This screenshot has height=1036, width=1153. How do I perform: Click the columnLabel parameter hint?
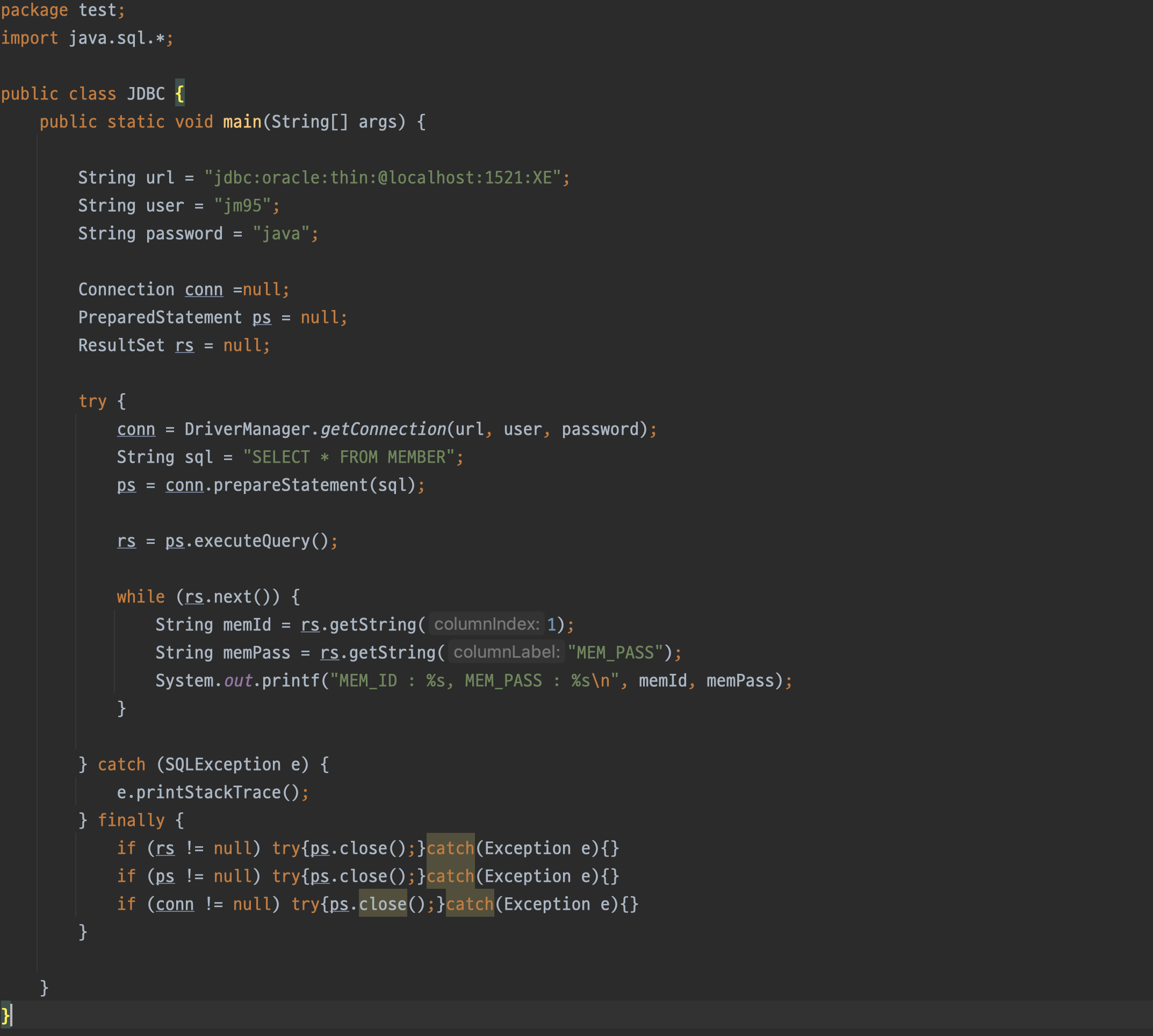pos(507,652)
